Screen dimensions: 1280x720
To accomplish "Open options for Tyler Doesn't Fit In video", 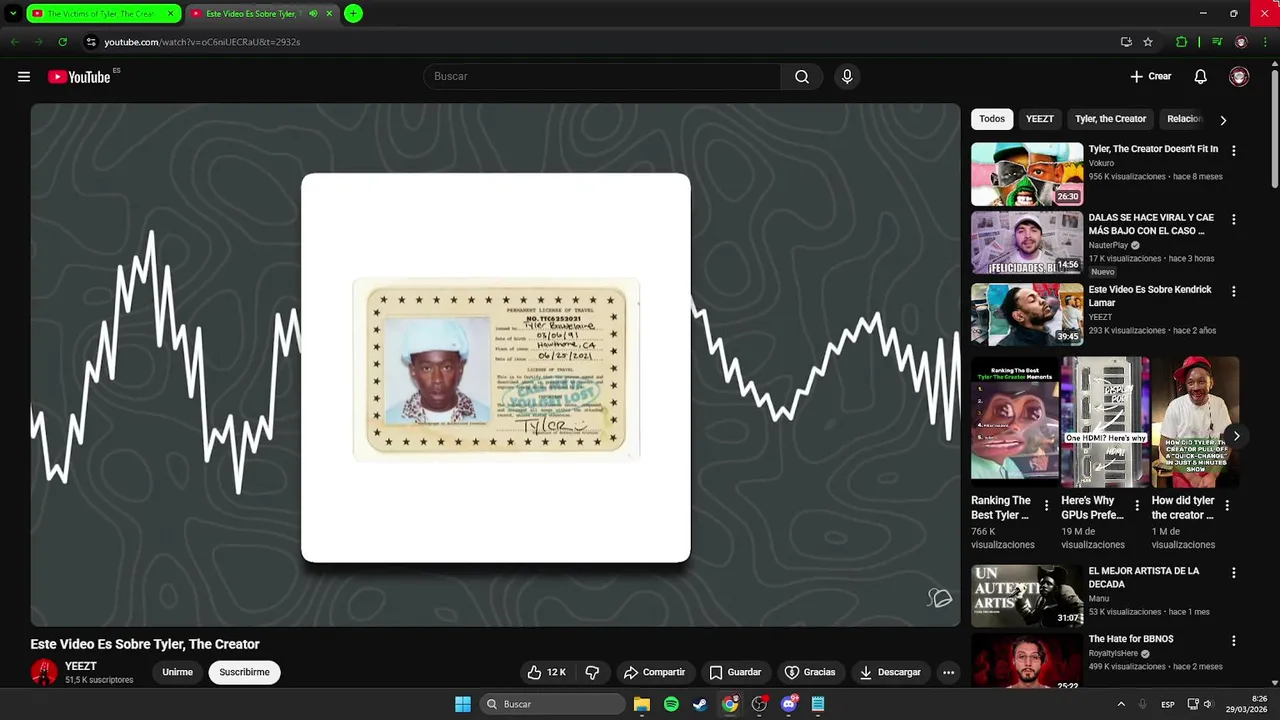I will click(1233, 151).
